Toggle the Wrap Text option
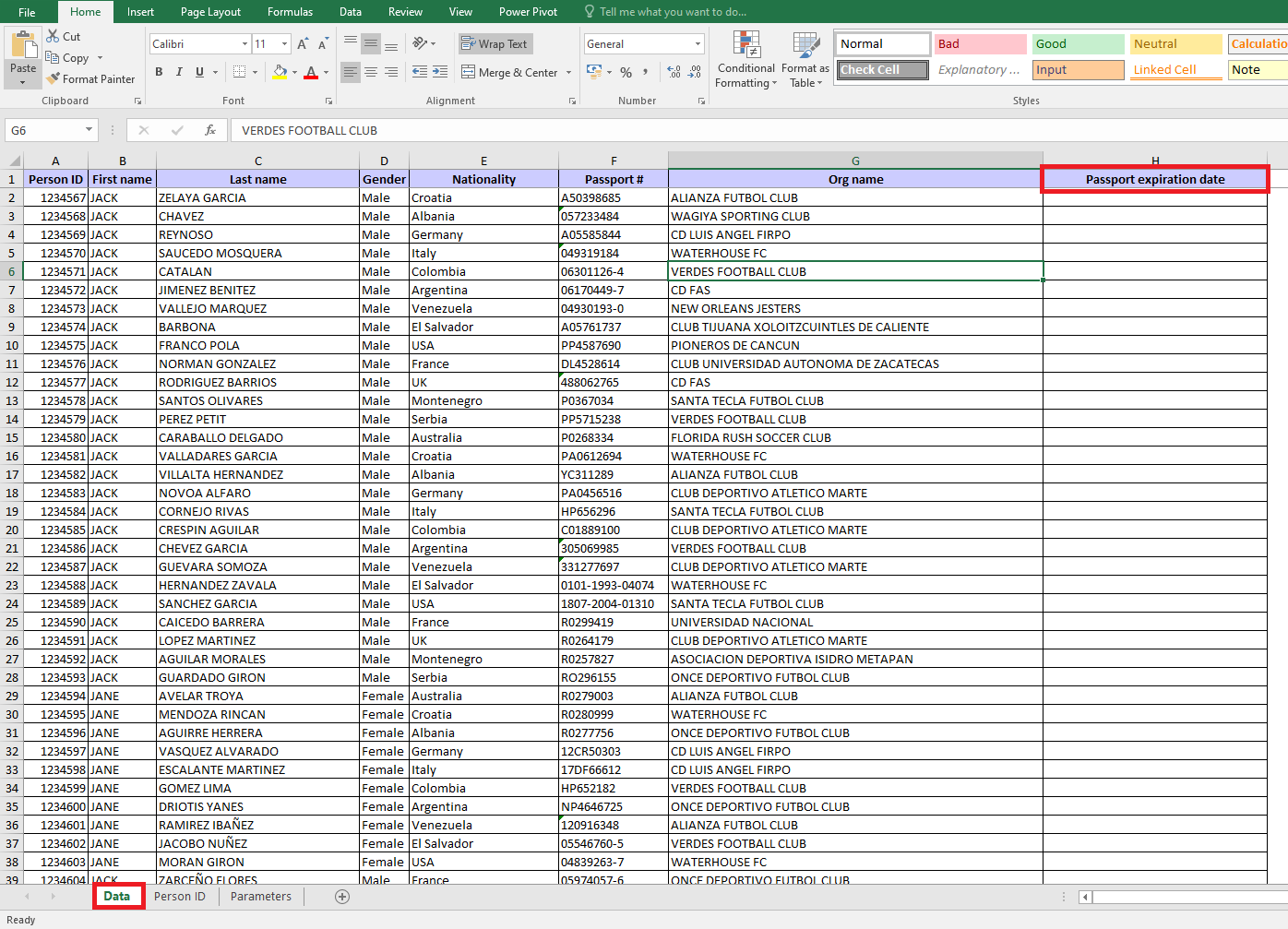This screenshot has width=1288, height=929. point(495,44)
